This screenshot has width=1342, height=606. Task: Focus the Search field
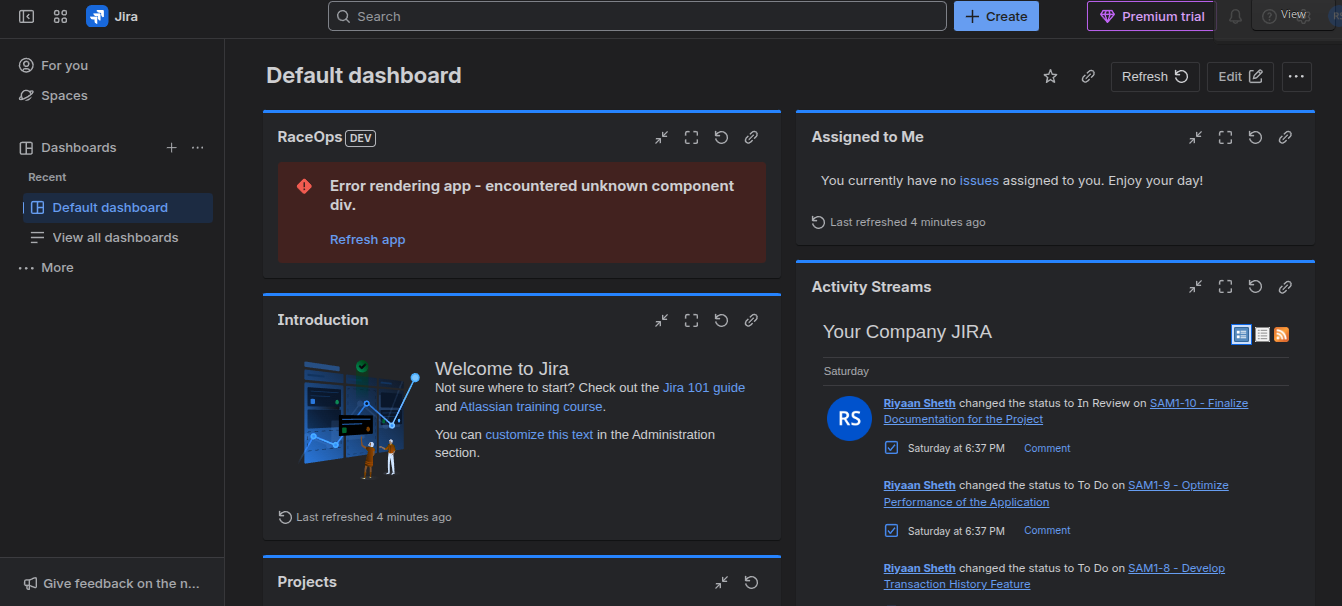pos(637,16)
